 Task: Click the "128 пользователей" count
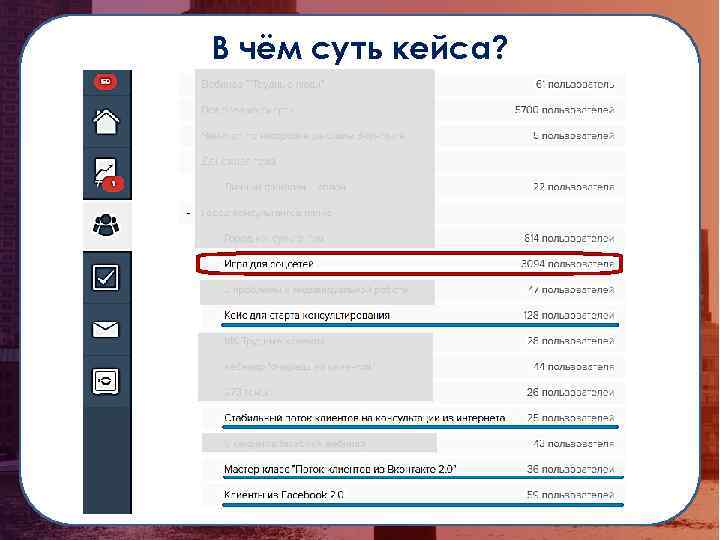[x=568, y=315]
